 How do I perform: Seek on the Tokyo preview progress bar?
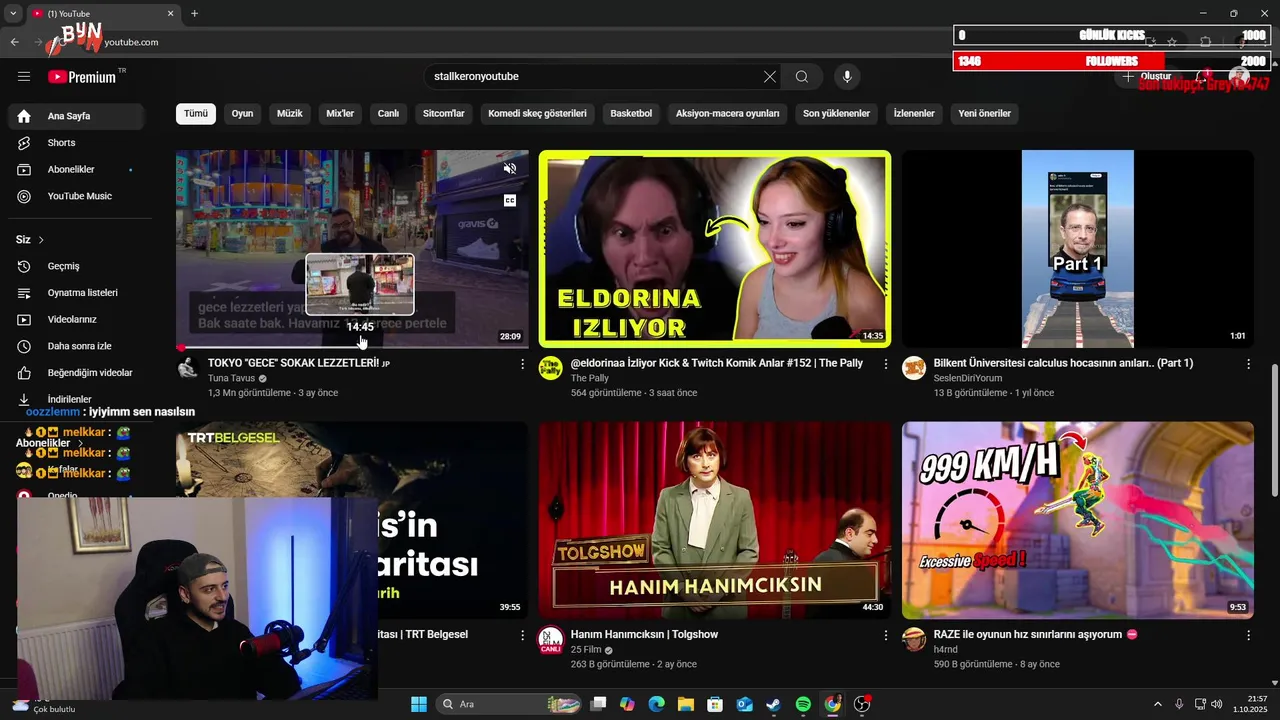(352, 347)
